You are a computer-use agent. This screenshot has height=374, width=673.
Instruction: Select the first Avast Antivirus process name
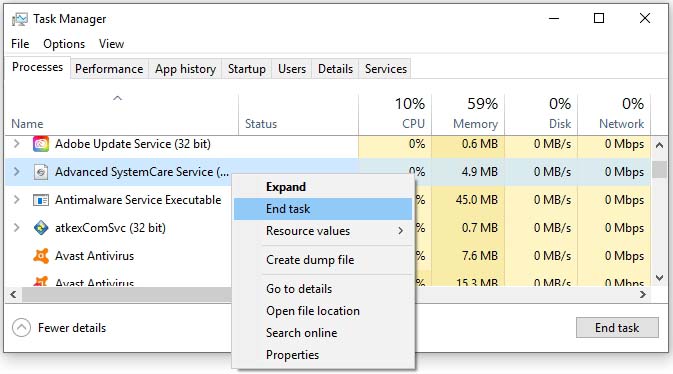[94, 256]
